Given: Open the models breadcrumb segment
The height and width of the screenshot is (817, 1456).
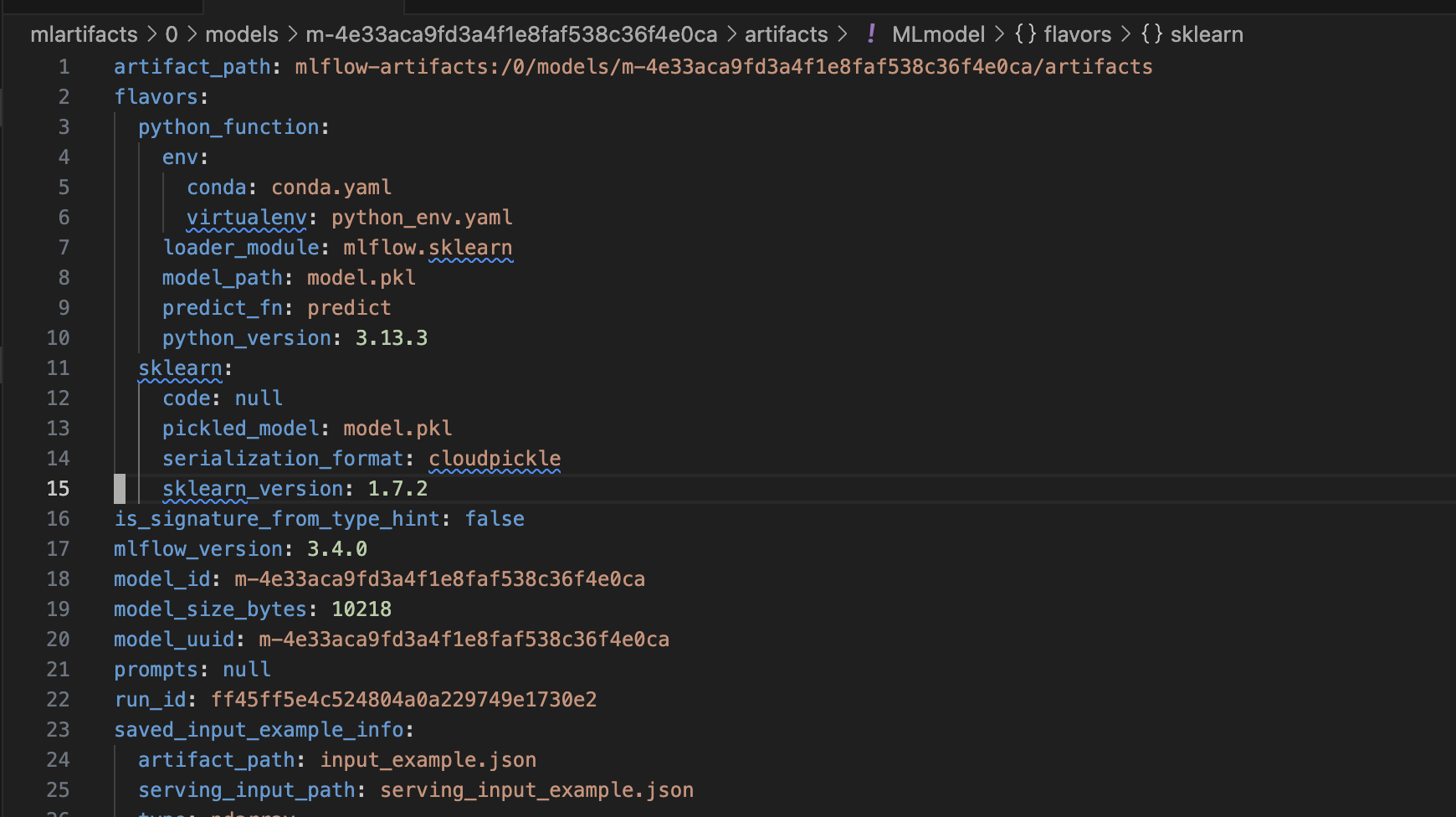Looking at the screenshot, I should pyautogui.click(x=241, y=34).
